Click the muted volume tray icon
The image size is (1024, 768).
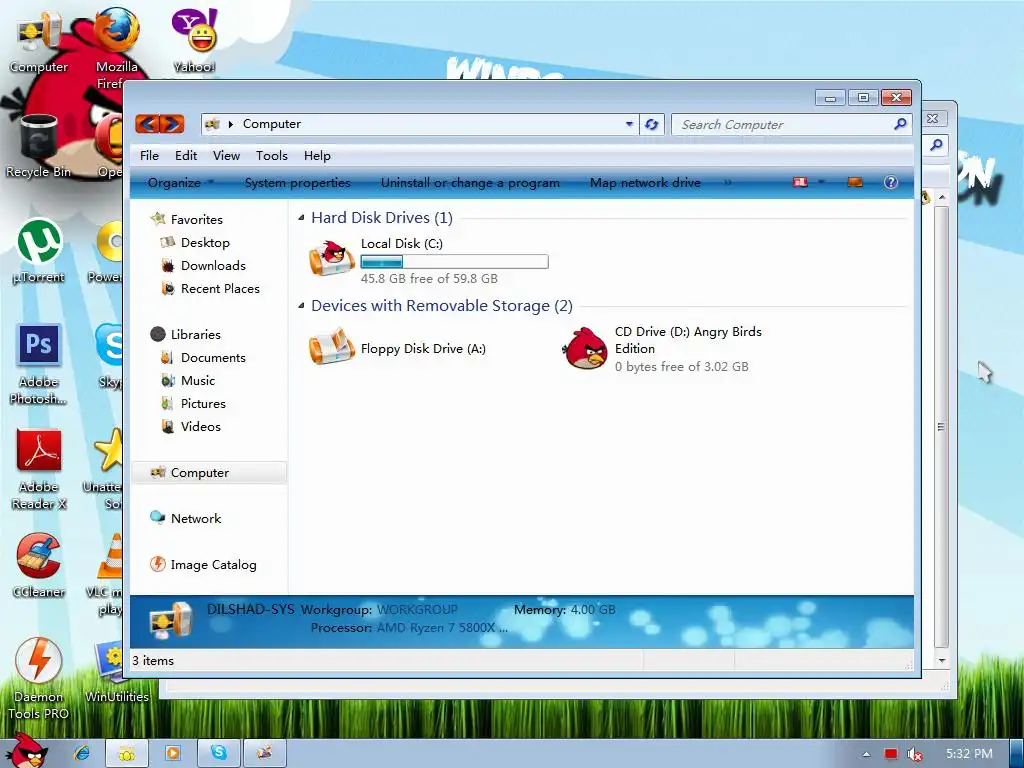click(914, 754)
